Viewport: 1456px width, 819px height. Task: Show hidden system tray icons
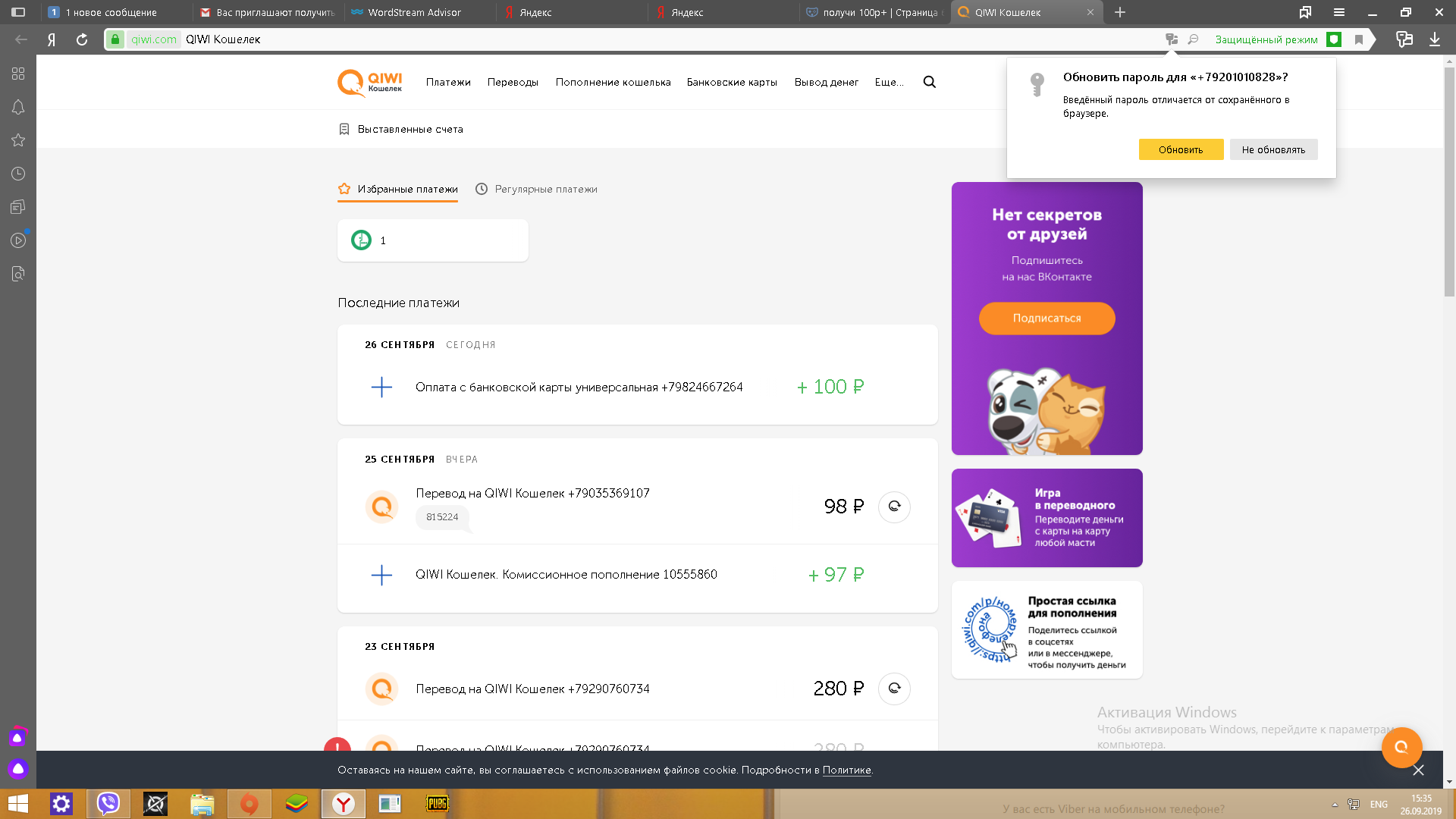coord(1335,805)
